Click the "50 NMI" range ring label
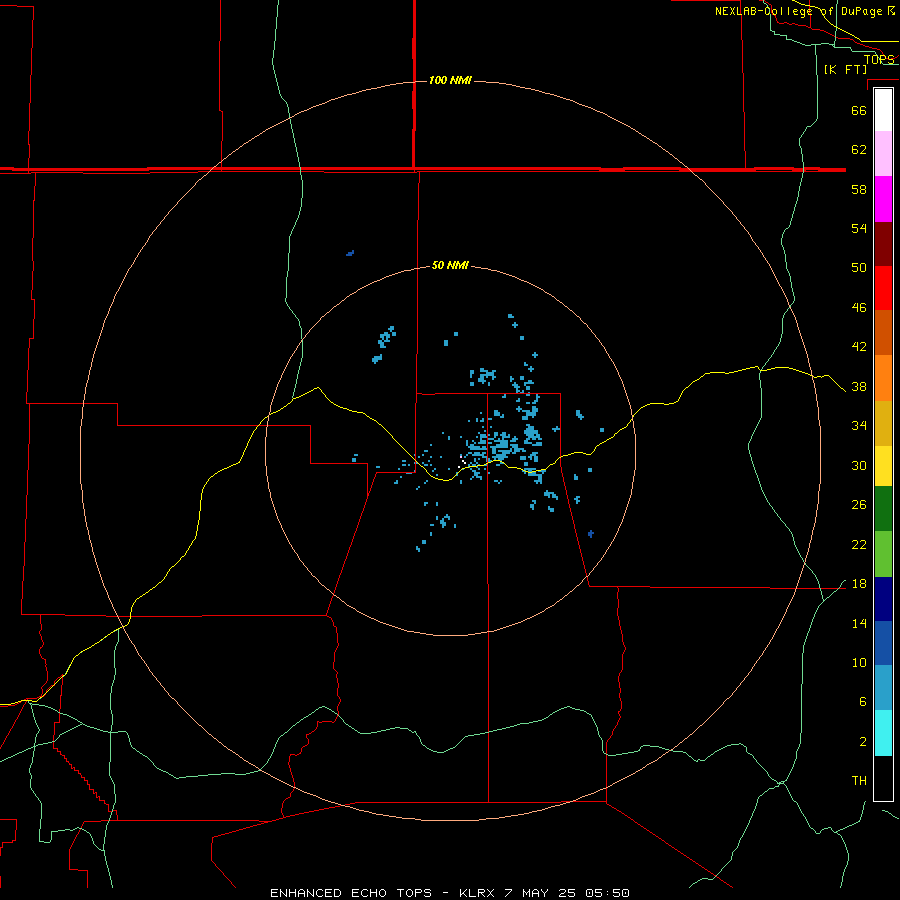Screen dimensions: 900x900 tap(450, 265)
